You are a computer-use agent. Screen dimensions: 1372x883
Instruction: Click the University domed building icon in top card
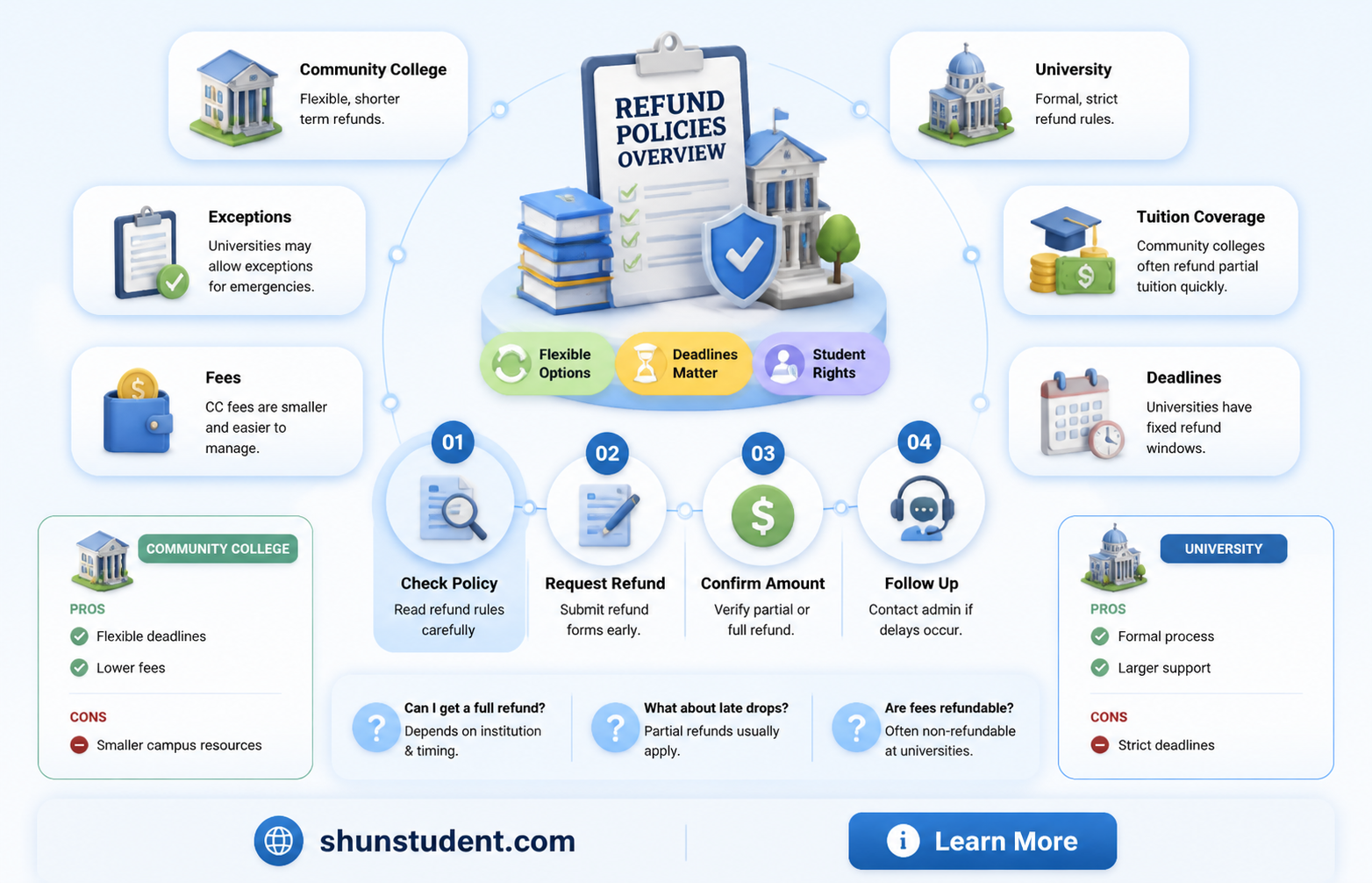(x=966, y=95)
